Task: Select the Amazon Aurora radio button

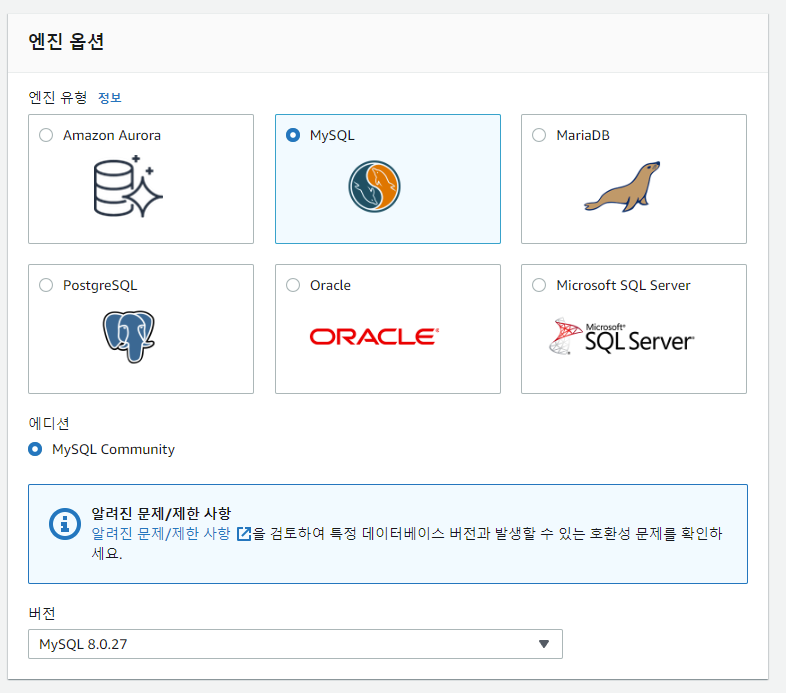Action: [x=46, y=135]
